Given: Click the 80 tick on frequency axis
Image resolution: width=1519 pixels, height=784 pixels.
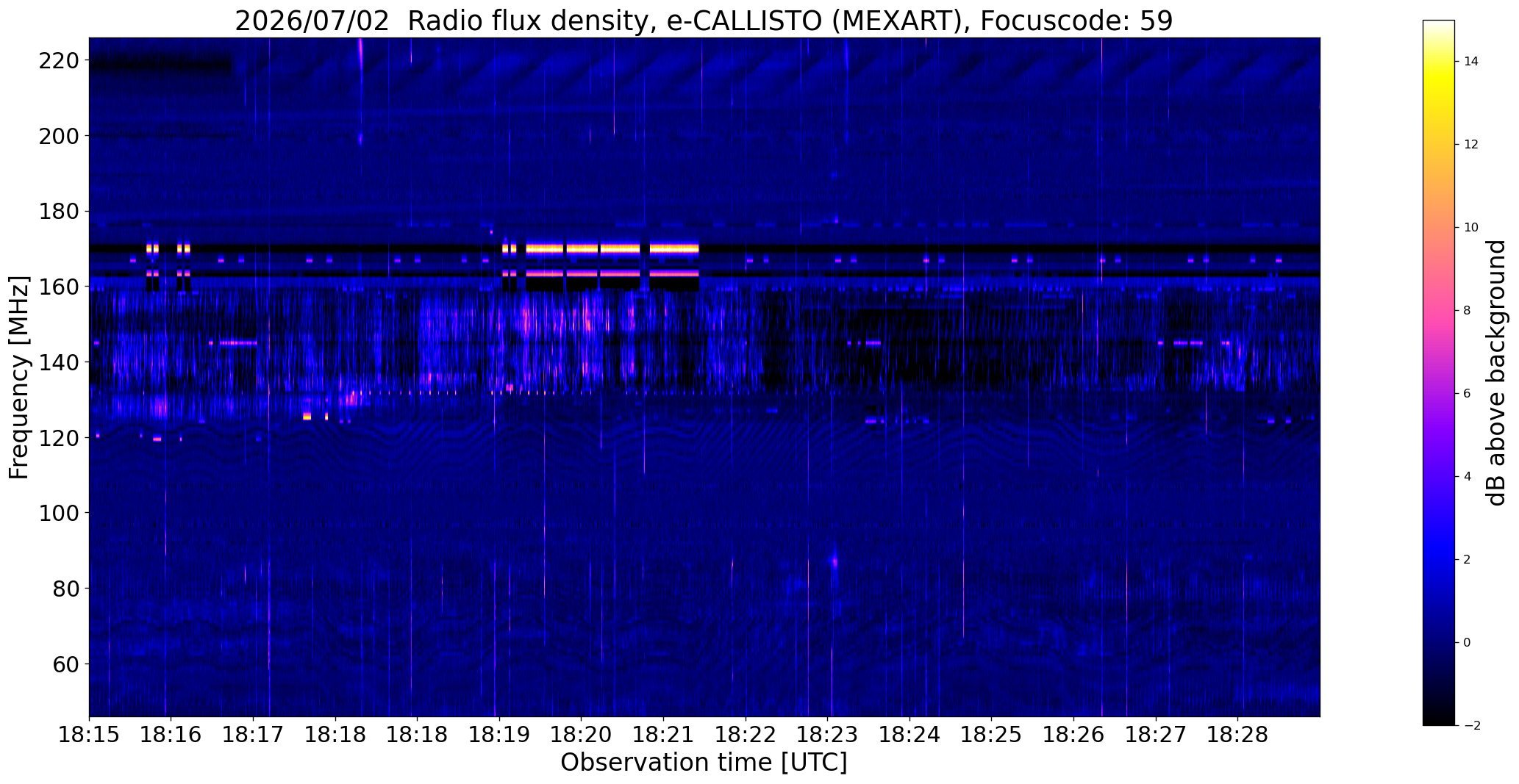Looking at the screenshot, I should [65, 589].
